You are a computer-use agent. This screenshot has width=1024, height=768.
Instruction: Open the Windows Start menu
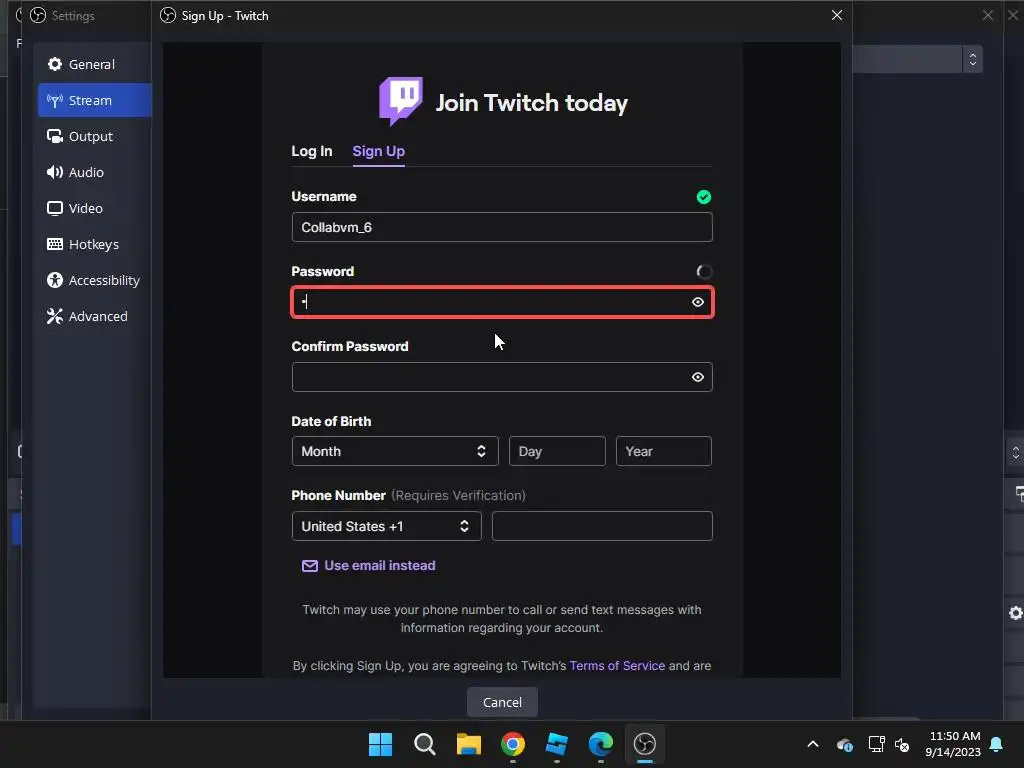coord(380,744)
